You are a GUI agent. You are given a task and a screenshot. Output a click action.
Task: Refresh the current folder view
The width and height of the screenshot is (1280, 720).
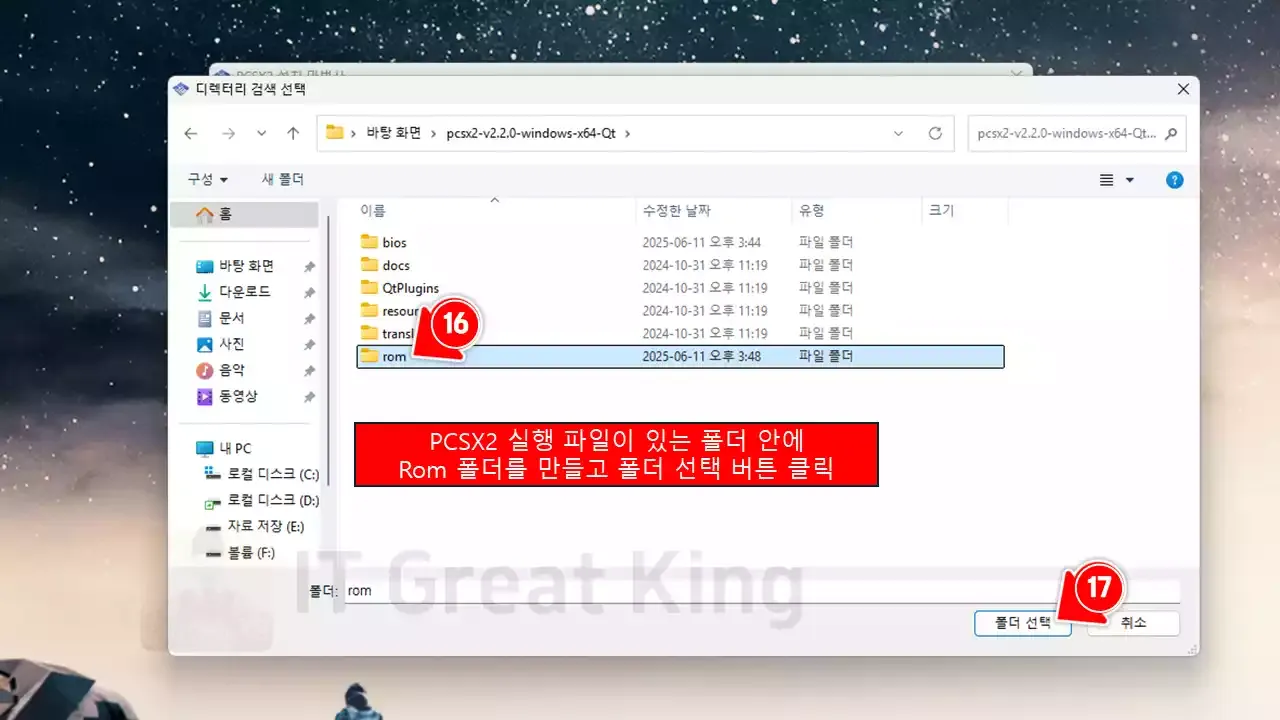tap(935, 133)
